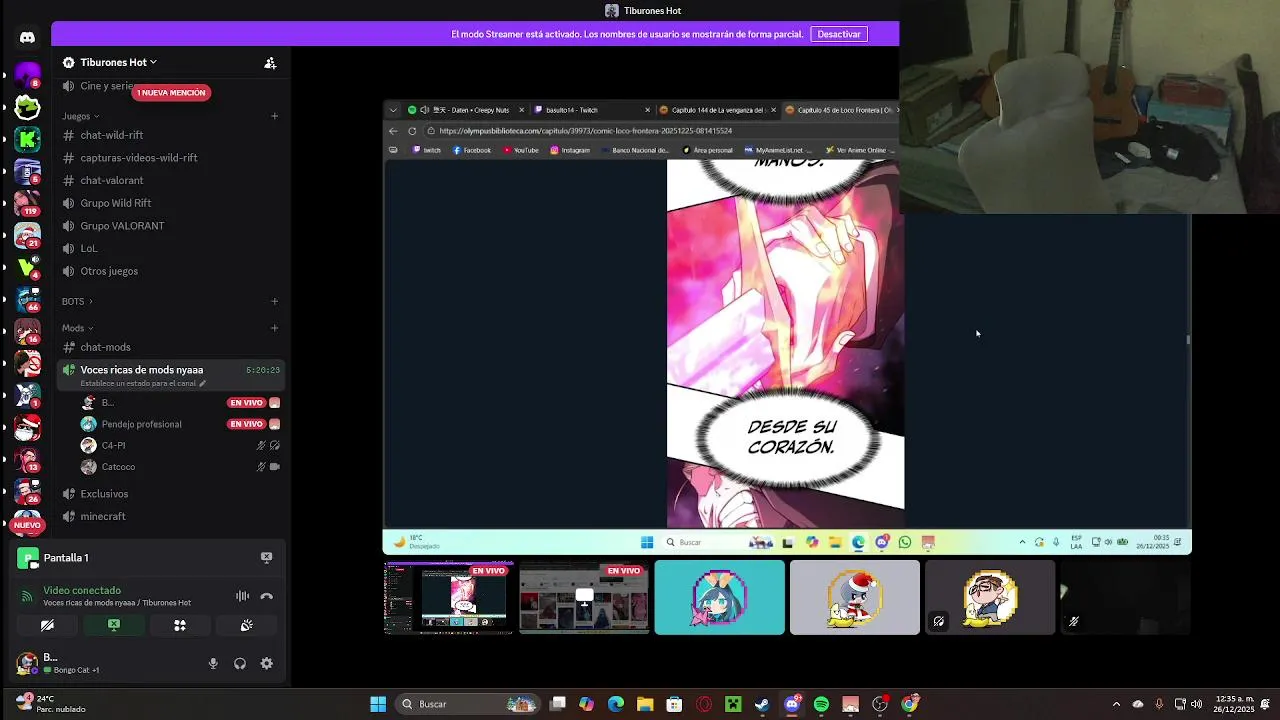Open Spotify from the Windows taskbar

coord(821,704)
